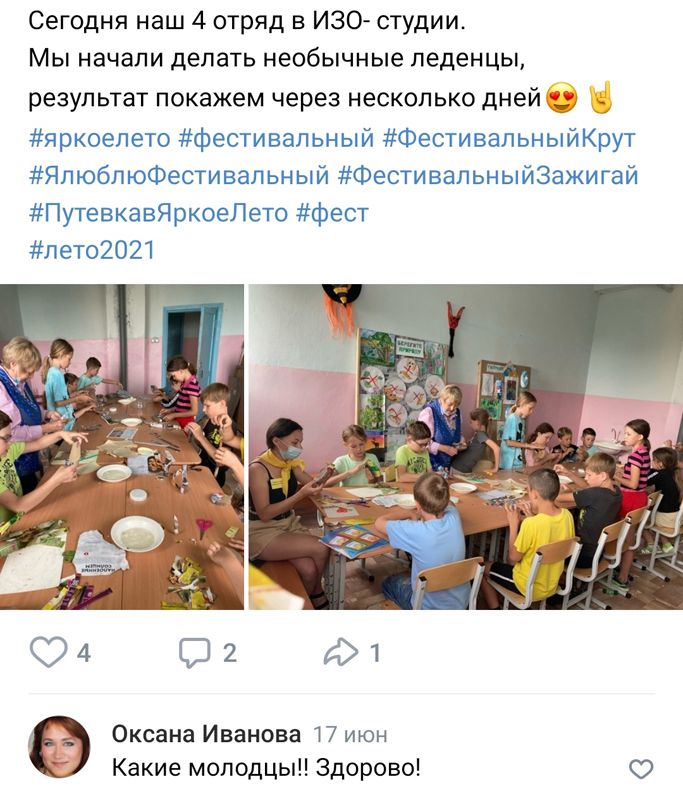Screen dimensions: 683x796
Task: Open the left photo of craft table
Action: (x=122, y=447)
